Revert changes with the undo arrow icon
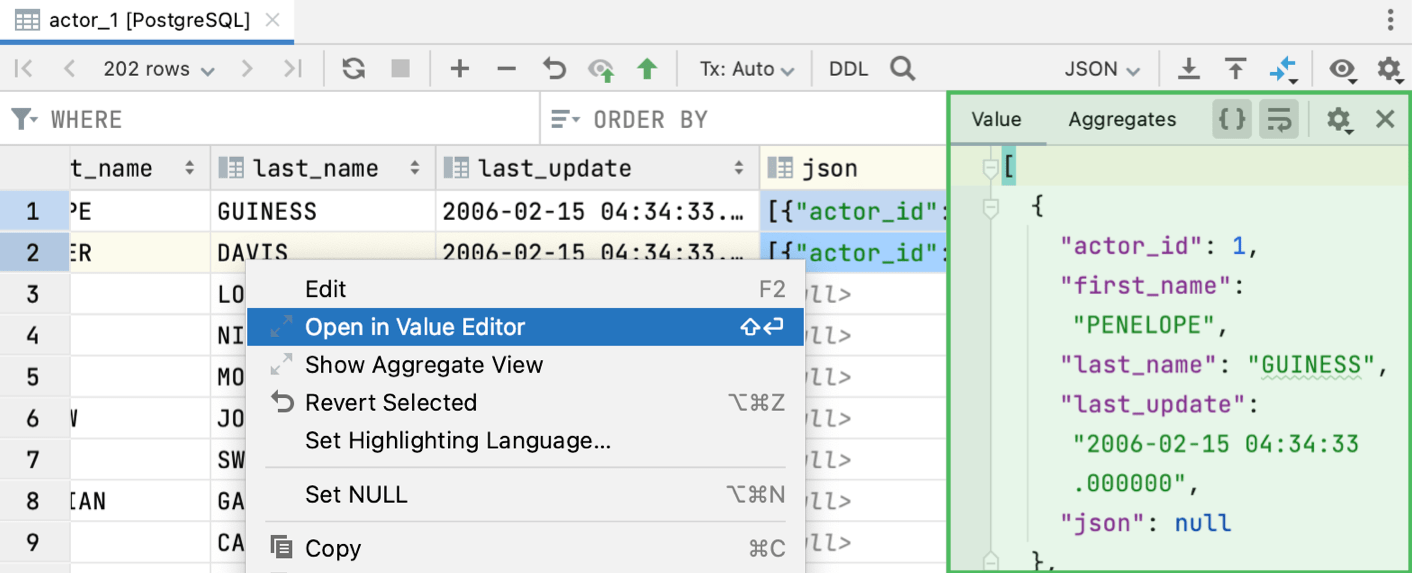This screenshot has height=573, width=1412. [554, 69]
